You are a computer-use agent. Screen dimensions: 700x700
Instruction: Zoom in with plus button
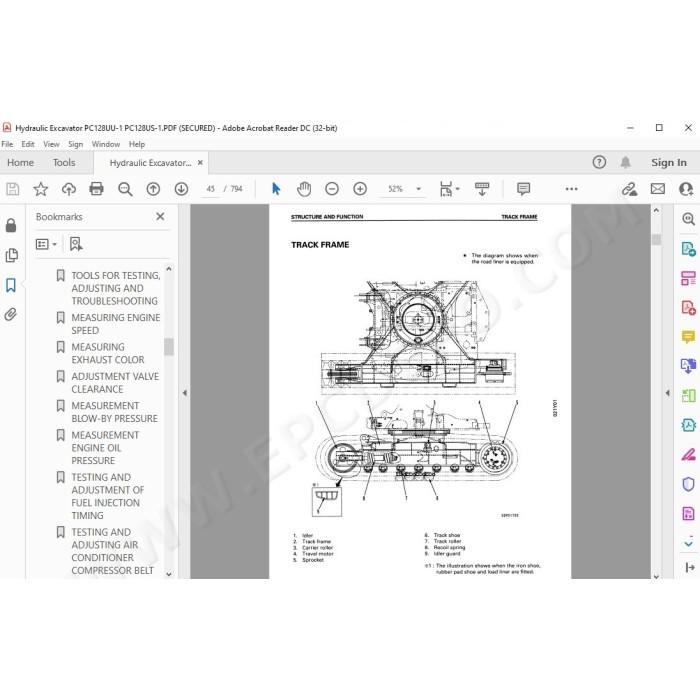tap(360, 189)
